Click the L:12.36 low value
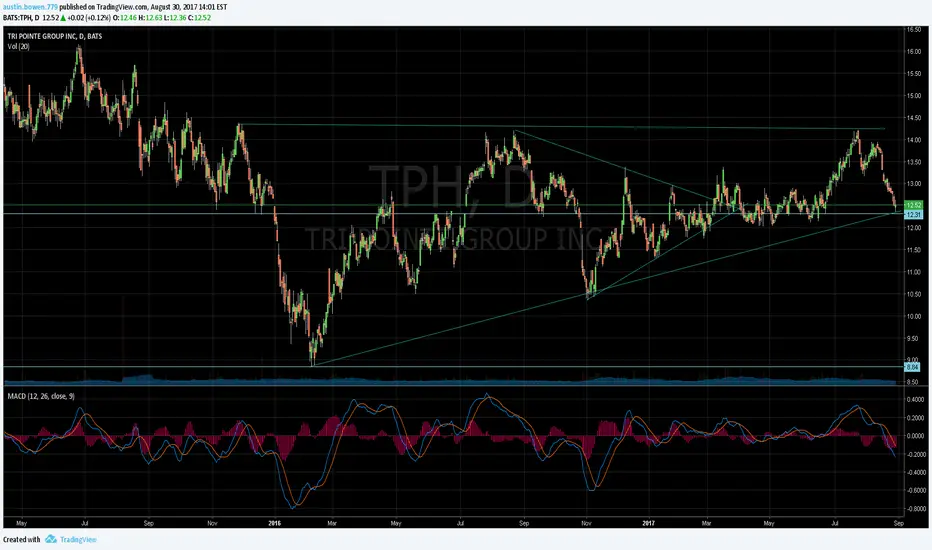Screen dimensions: 932x550 pyautogui.click(x=175, y=18)
